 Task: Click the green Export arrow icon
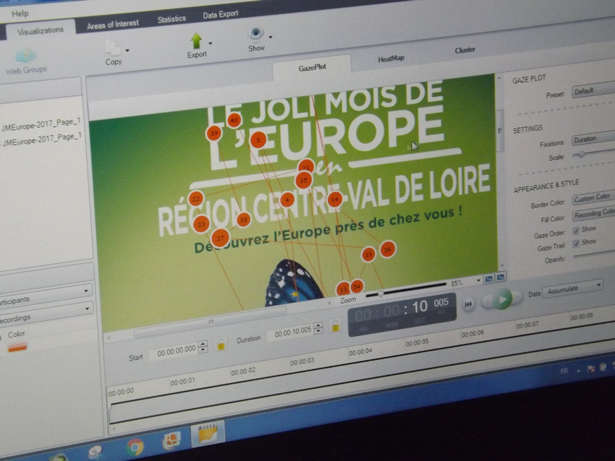[196, 41]
